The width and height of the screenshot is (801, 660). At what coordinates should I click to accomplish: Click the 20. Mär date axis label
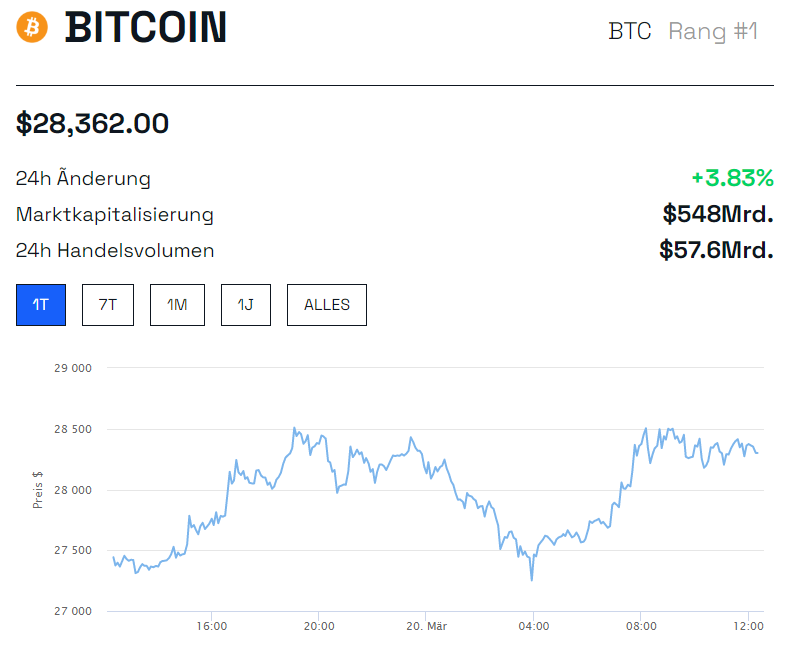[x=425, y=627]
